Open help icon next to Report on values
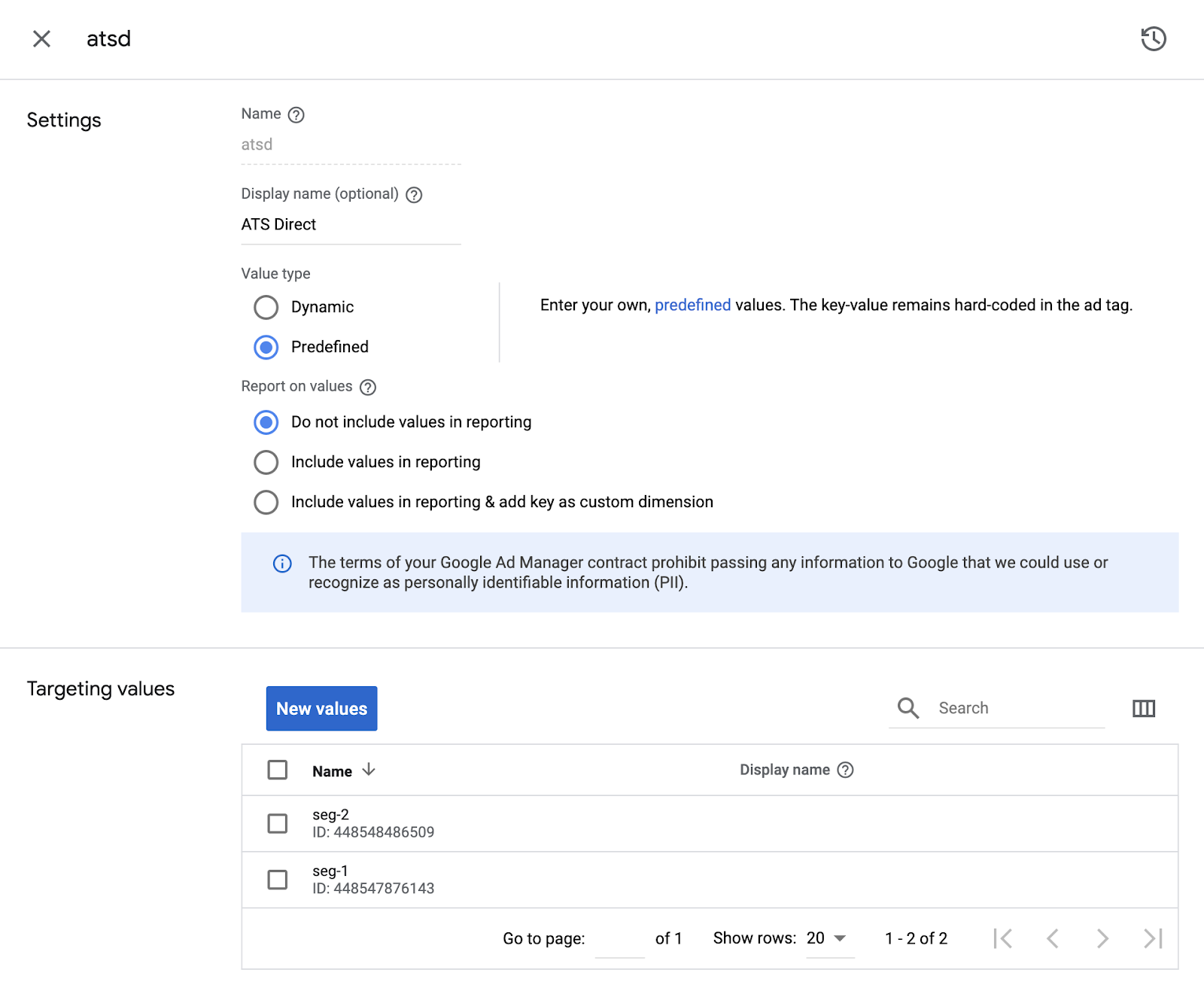The width and height of the screenshot is (1204, 1006). click(x=368, y=388)
